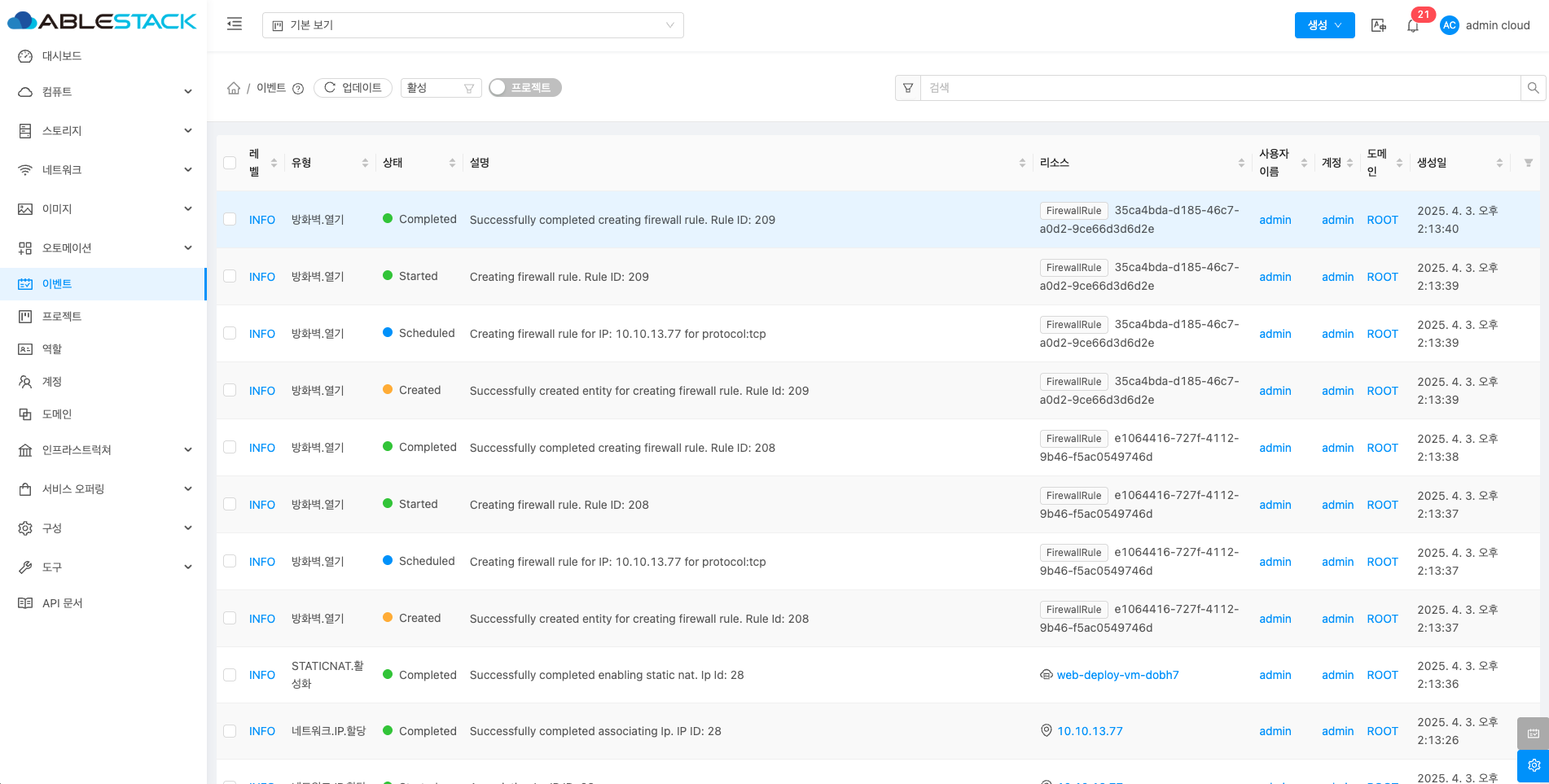Open the web-deploy-vm-dobh7 resource link
The image size is (1549, 784).
click(1117, 675)
